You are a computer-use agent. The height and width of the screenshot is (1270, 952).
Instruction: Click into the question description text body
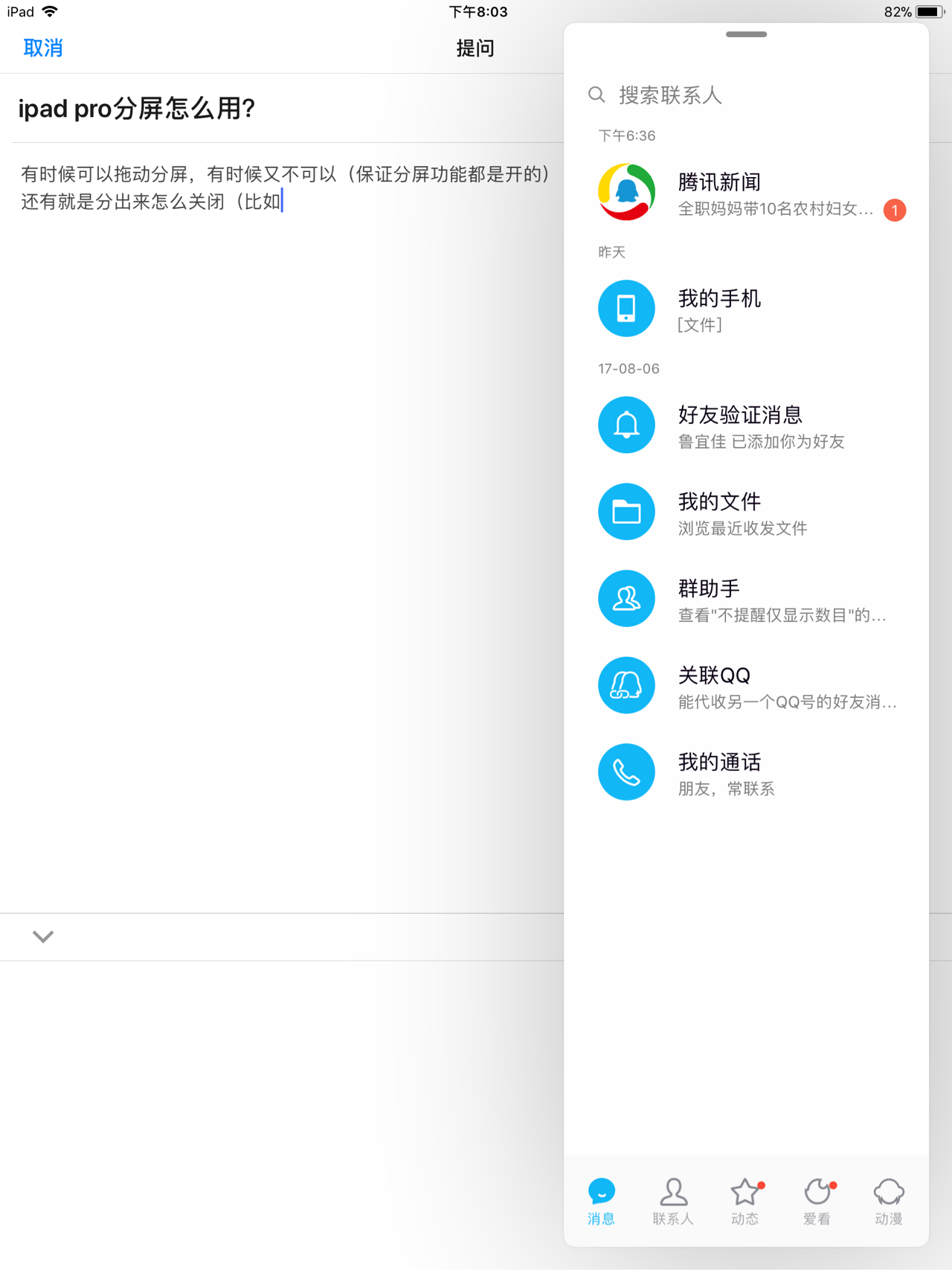[x=286, y=187]
